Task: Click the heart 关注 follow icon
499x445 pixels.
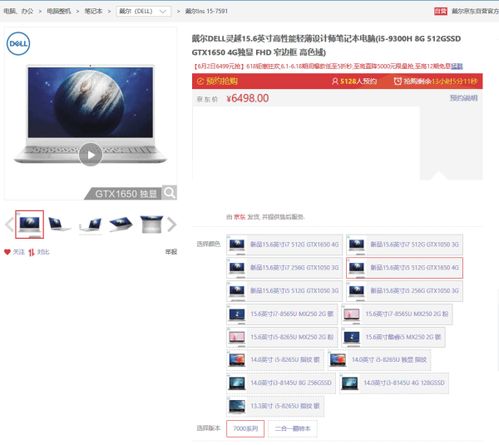Action: click(x=7, y=252)
